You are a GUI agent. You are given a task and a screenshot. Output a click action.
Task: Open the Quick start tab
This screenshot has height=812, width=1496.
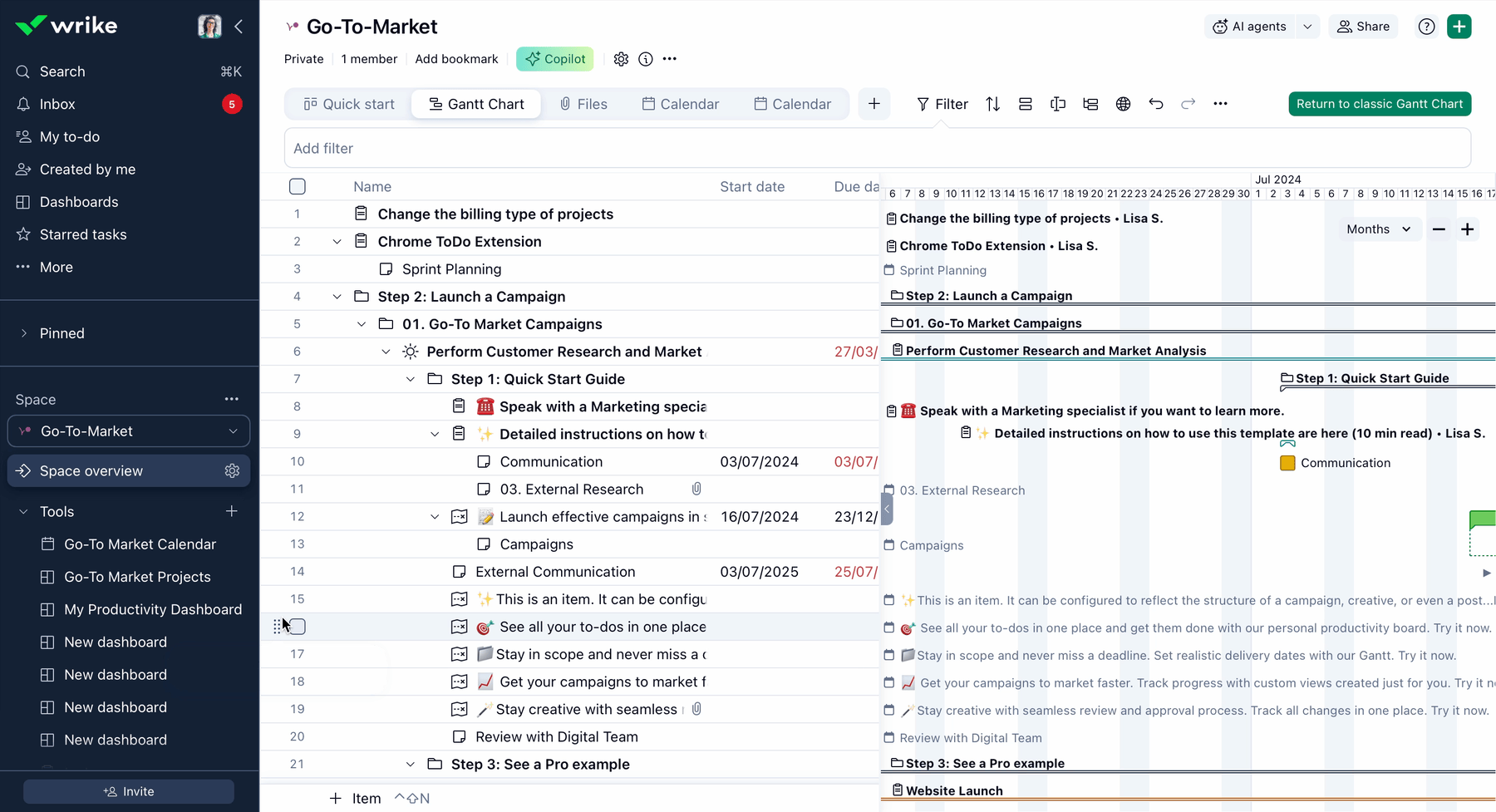(x=348, y=104)
